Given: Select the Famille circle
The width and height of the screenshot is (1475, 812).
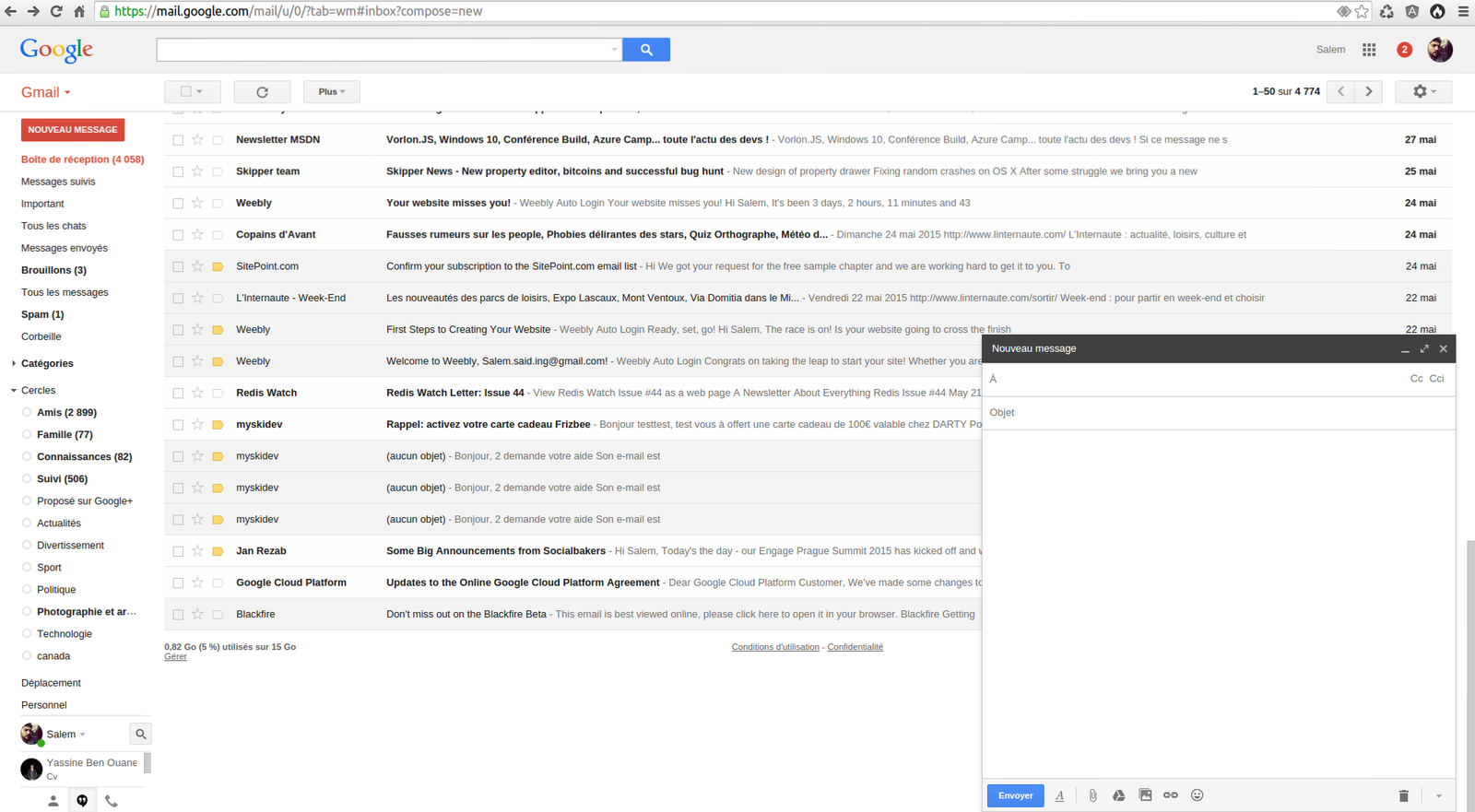Looking at the screenshot, I should tap(65, 435).
